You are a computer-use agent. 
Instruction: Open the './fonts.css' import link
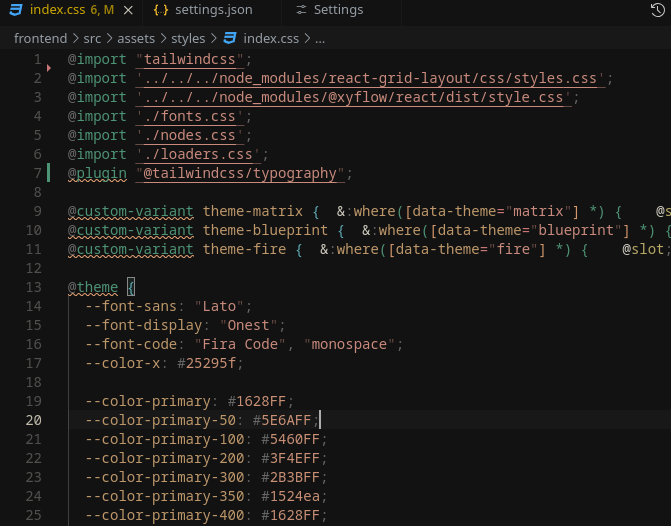click(190, 116)
